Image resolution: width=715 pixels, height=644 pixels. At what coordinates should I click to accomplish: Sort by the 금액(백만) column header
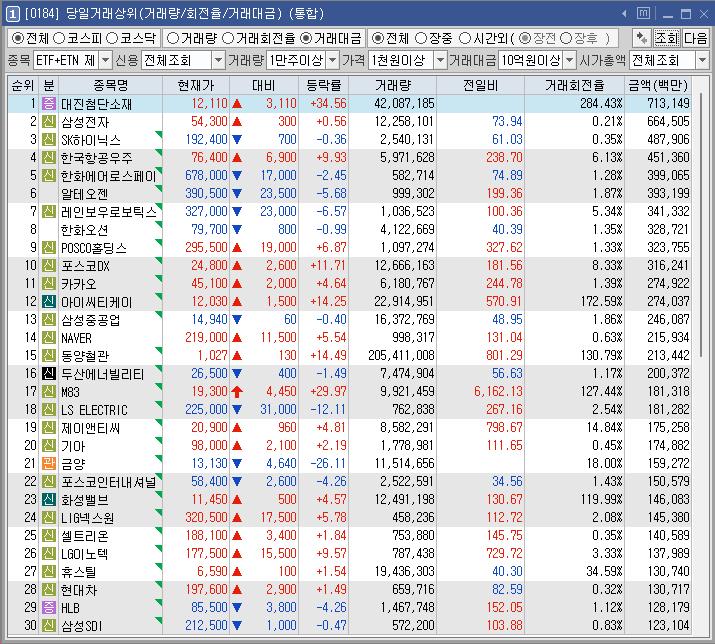[x=658, y=85]
